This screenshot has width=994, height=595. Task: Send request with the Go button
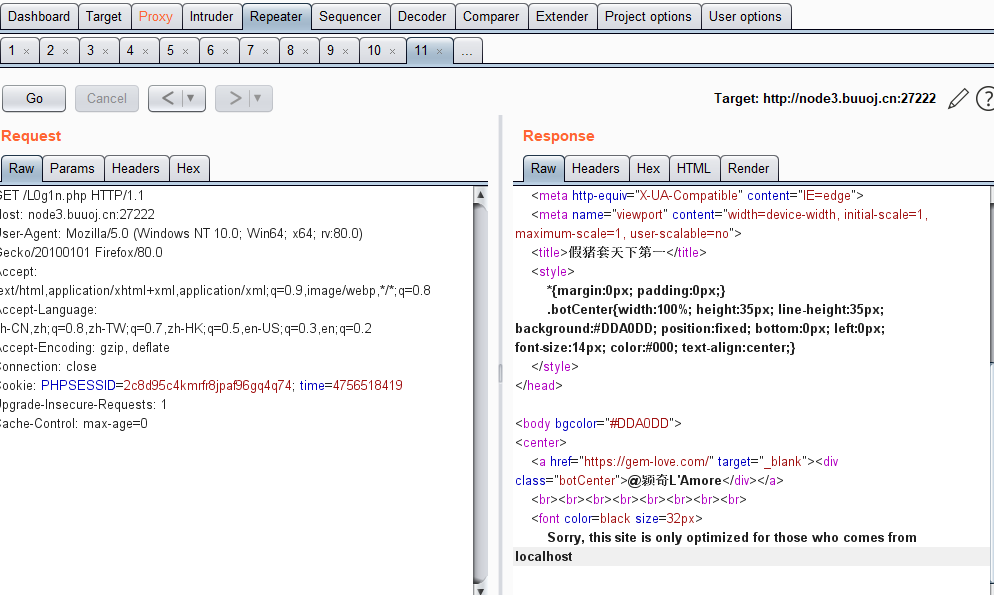point(34,99)
